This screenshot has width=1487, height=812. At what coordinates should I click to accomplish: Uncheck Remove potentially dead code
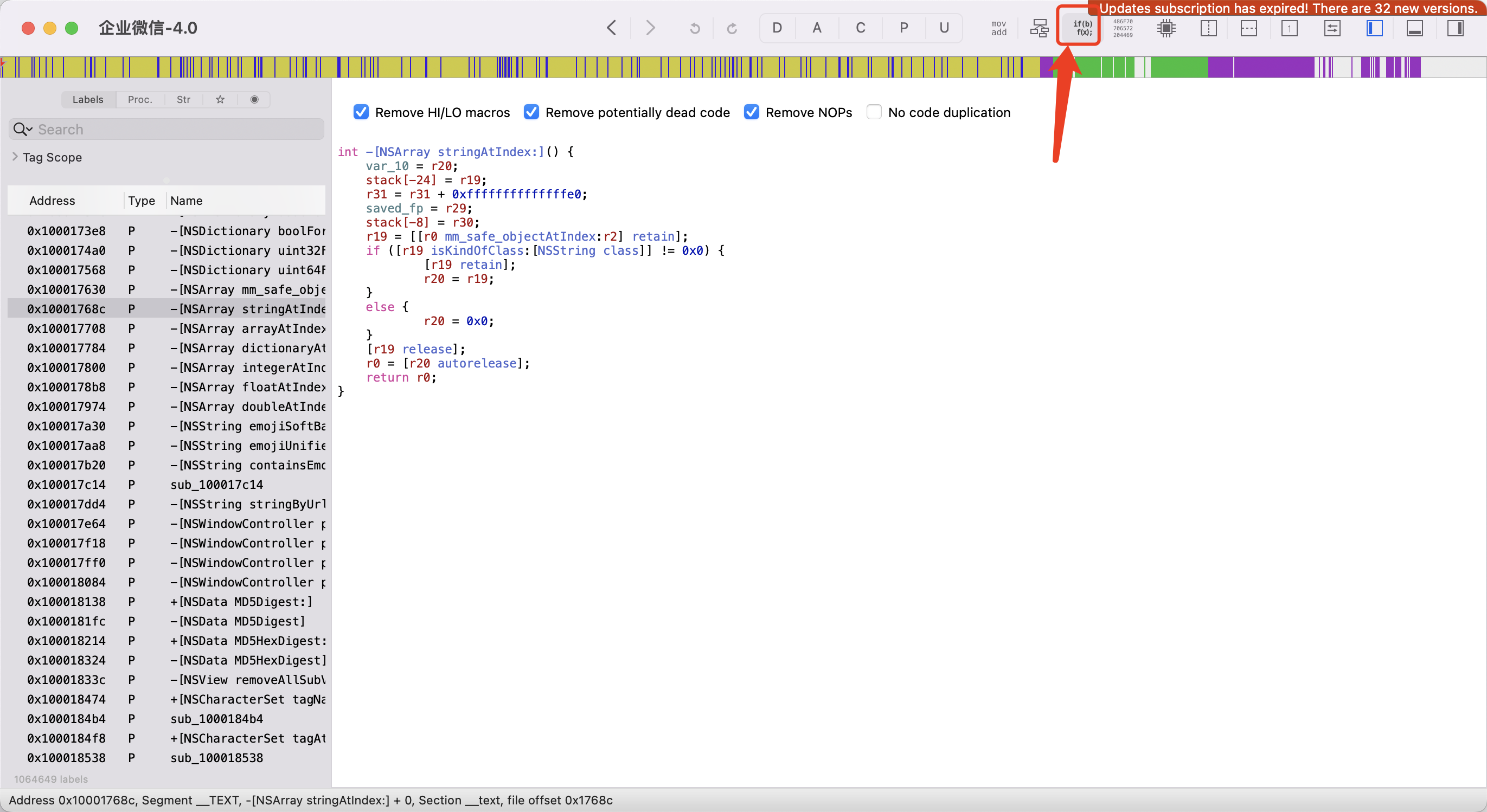coord(531,112)
